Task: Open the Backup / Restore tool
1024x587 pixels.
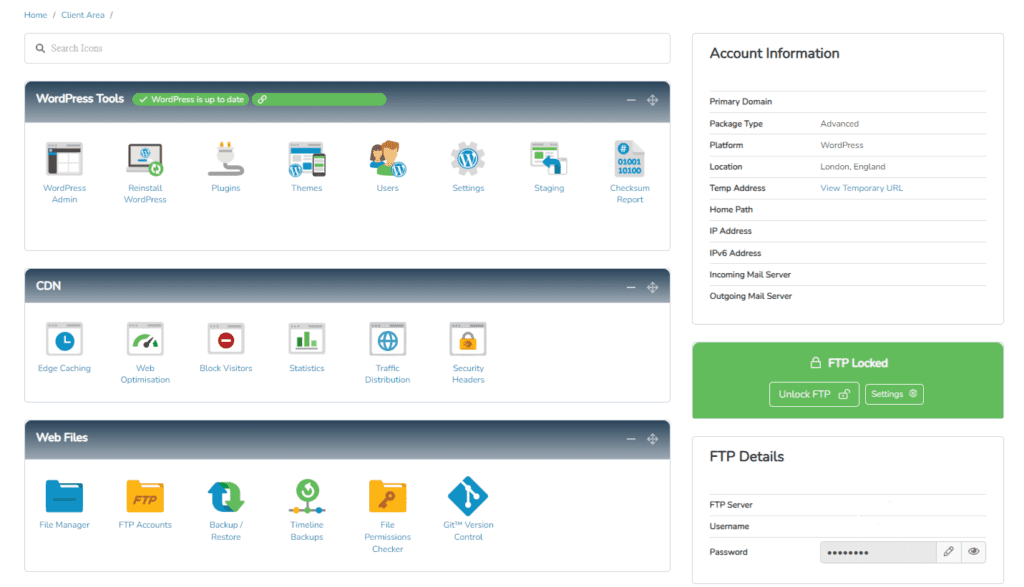Action: [x=225, y=496]
